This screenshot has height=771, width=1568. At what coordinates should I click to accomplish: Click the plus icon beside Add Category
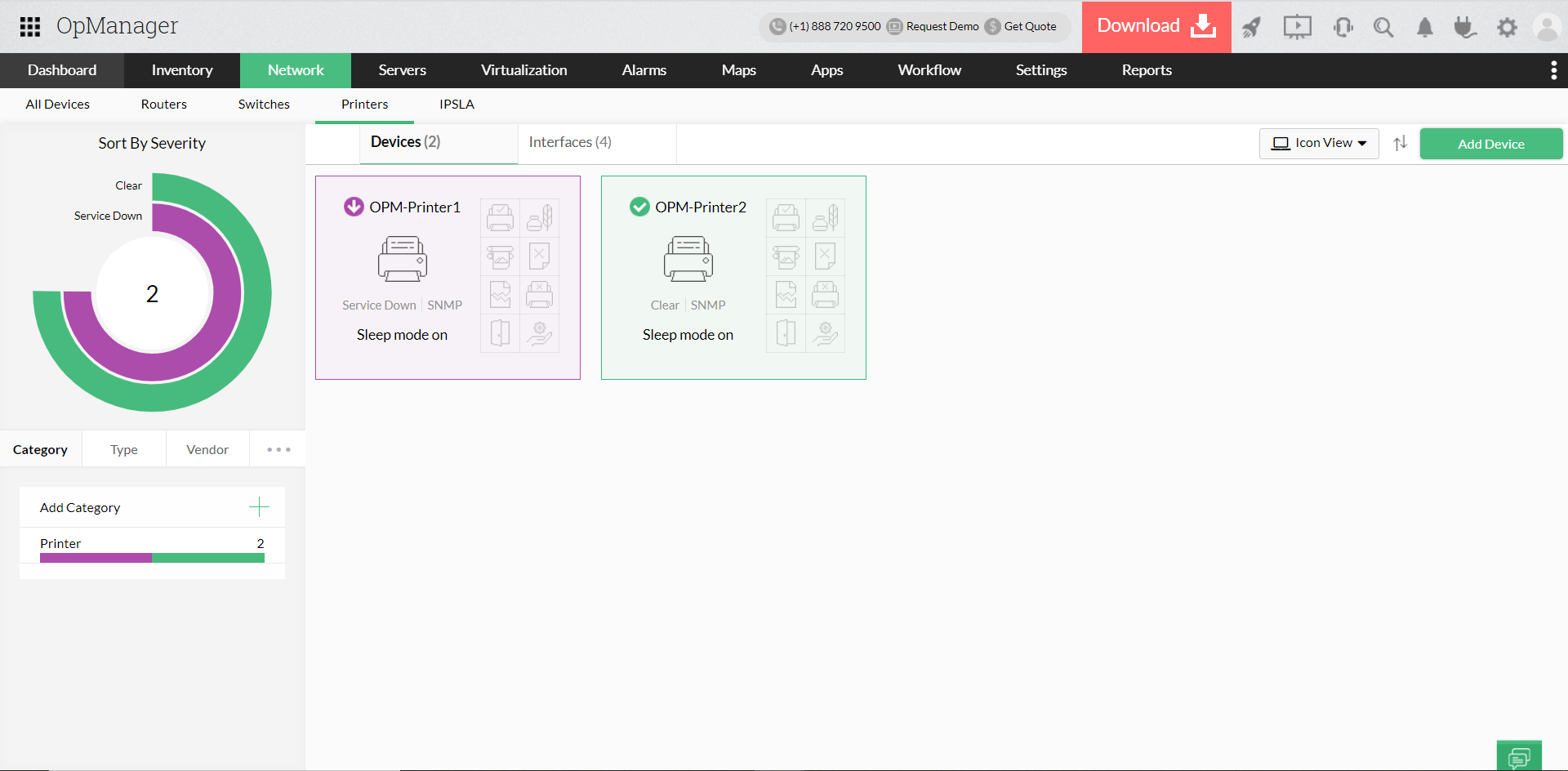(259, 507)
